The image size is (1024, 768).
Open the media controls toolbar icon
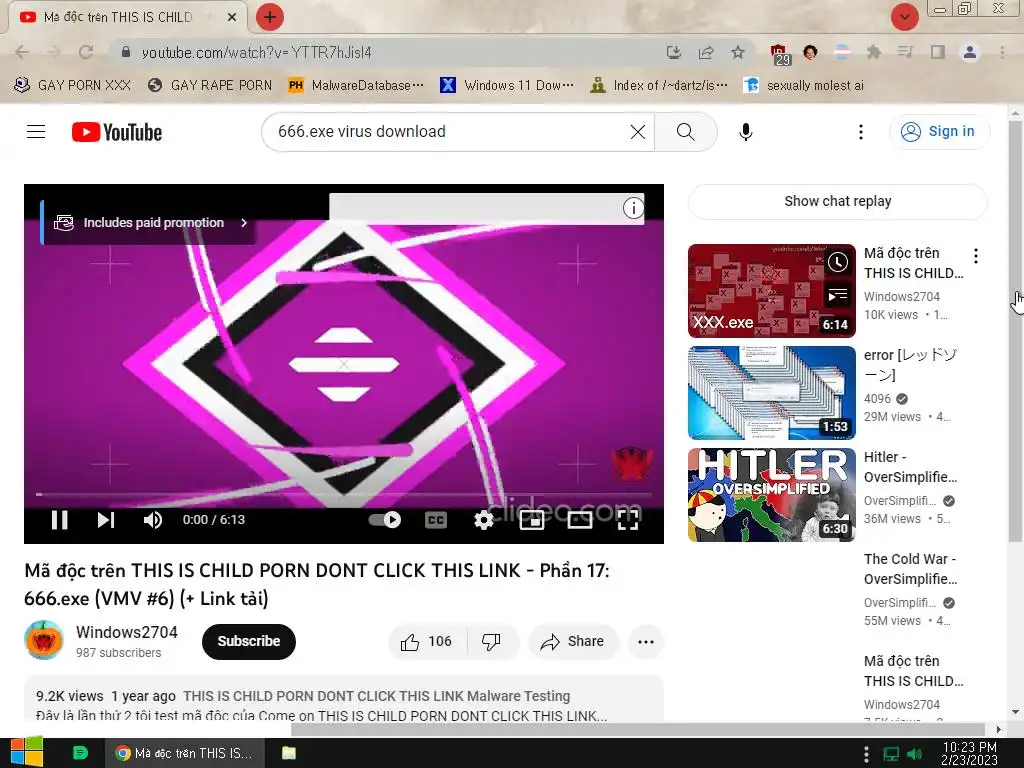click(905, 52)
